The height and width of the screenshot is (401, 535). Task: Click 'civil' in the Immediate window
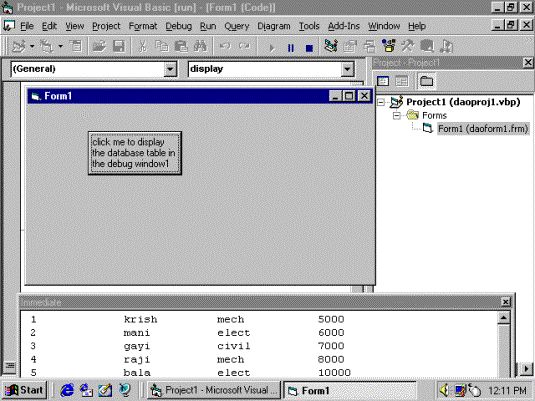(234, 346)
